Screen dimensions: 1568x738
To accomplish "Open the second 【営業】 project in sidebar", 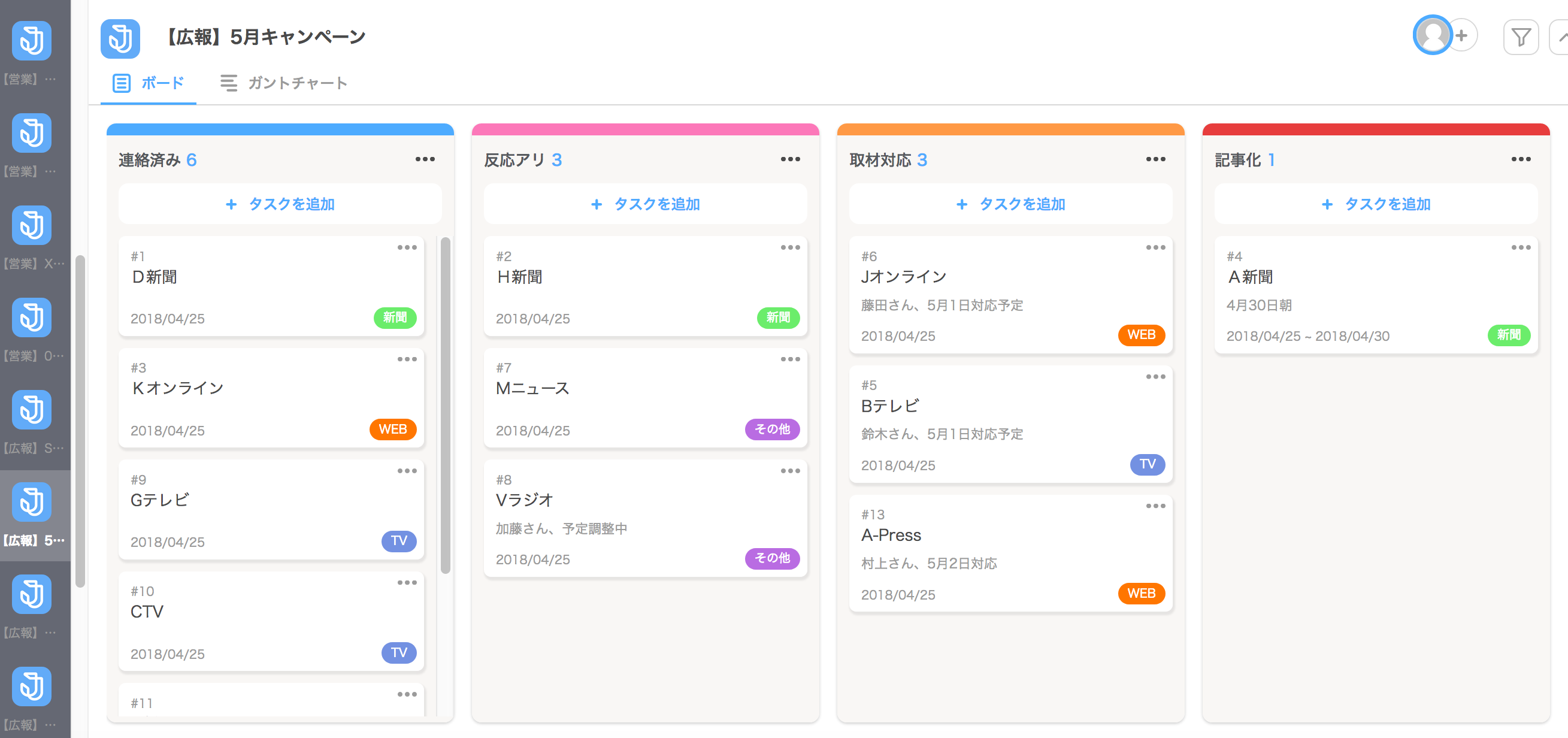I will coord(32,144).
